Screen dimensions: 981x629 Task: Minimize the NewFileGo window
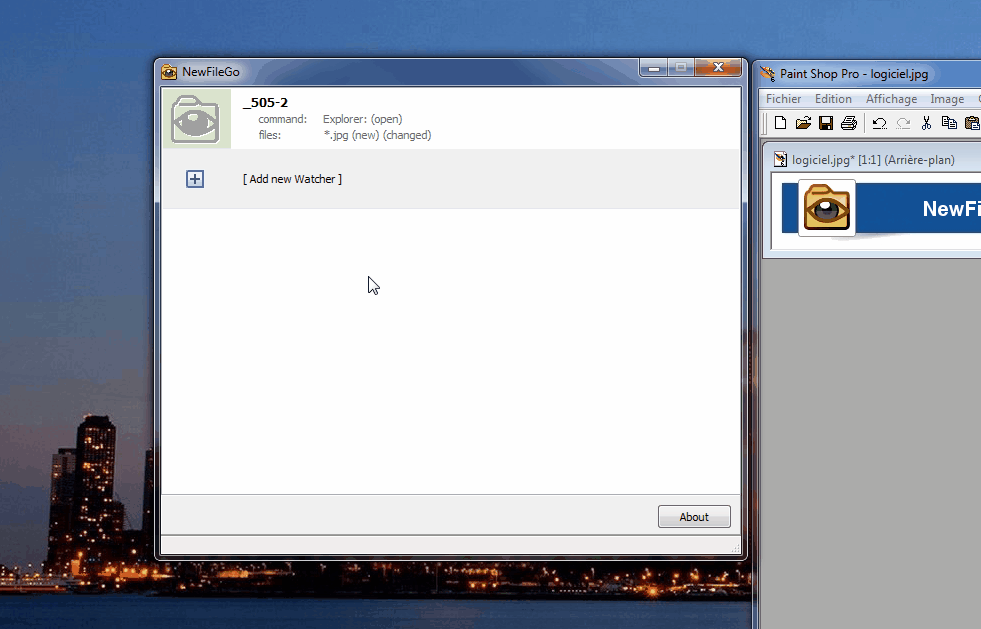tap(654, 68)
